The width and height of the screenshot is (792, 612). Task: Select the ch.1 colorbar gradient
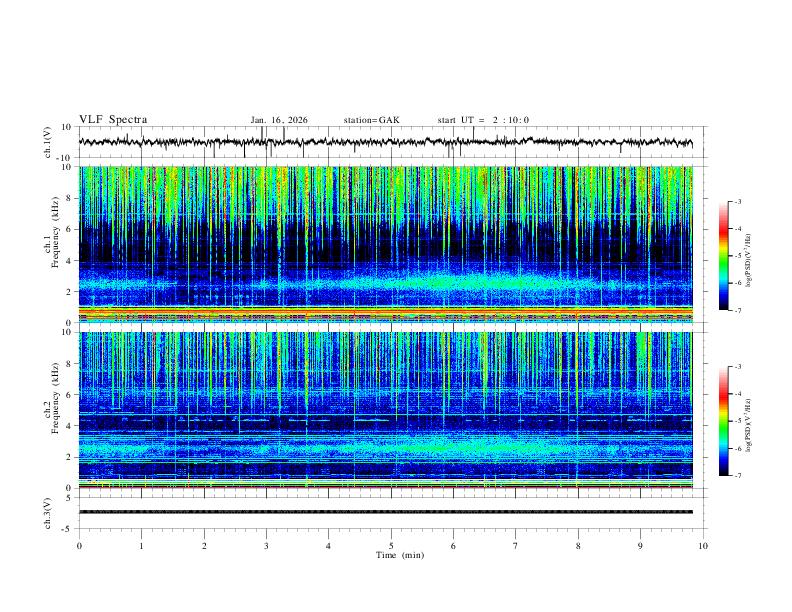[724, 256]
